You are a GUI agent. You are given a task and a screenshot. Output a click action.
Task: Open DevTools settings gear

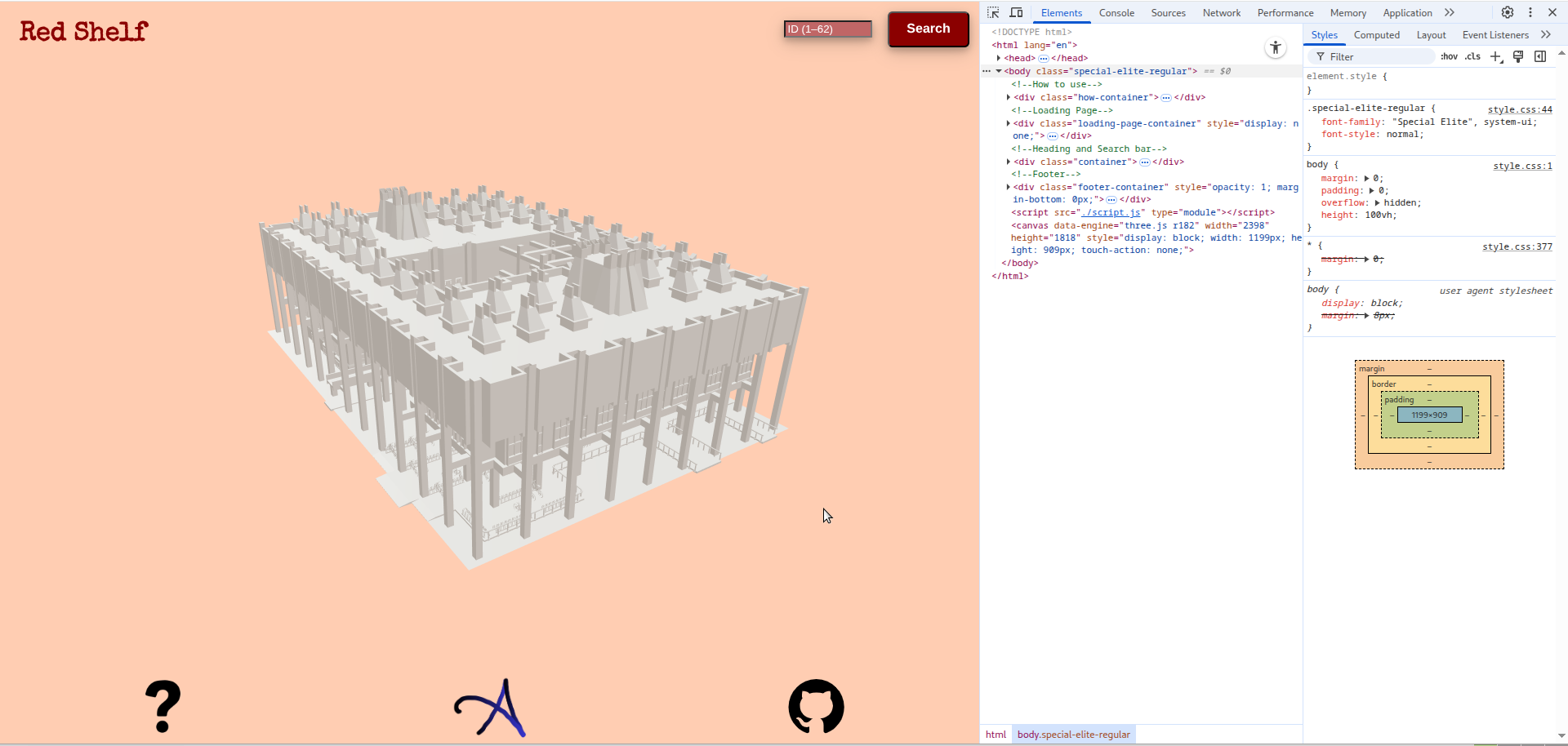click(x=1508, y=12)
